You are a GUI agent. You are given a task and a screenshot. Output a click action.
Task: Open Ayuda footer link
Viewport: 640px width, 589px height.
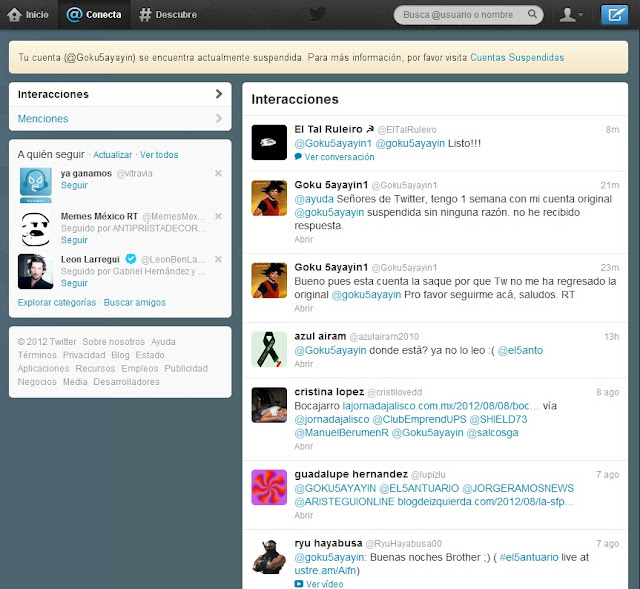(163, 342)
